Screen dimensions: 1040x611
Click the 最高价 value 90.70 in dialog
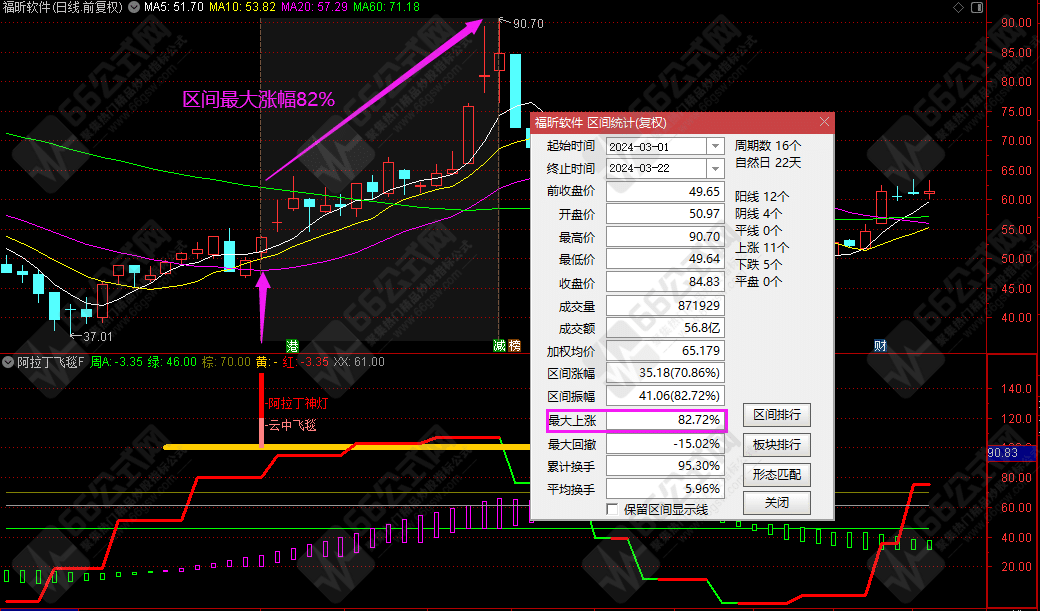[x=666, y=237]
